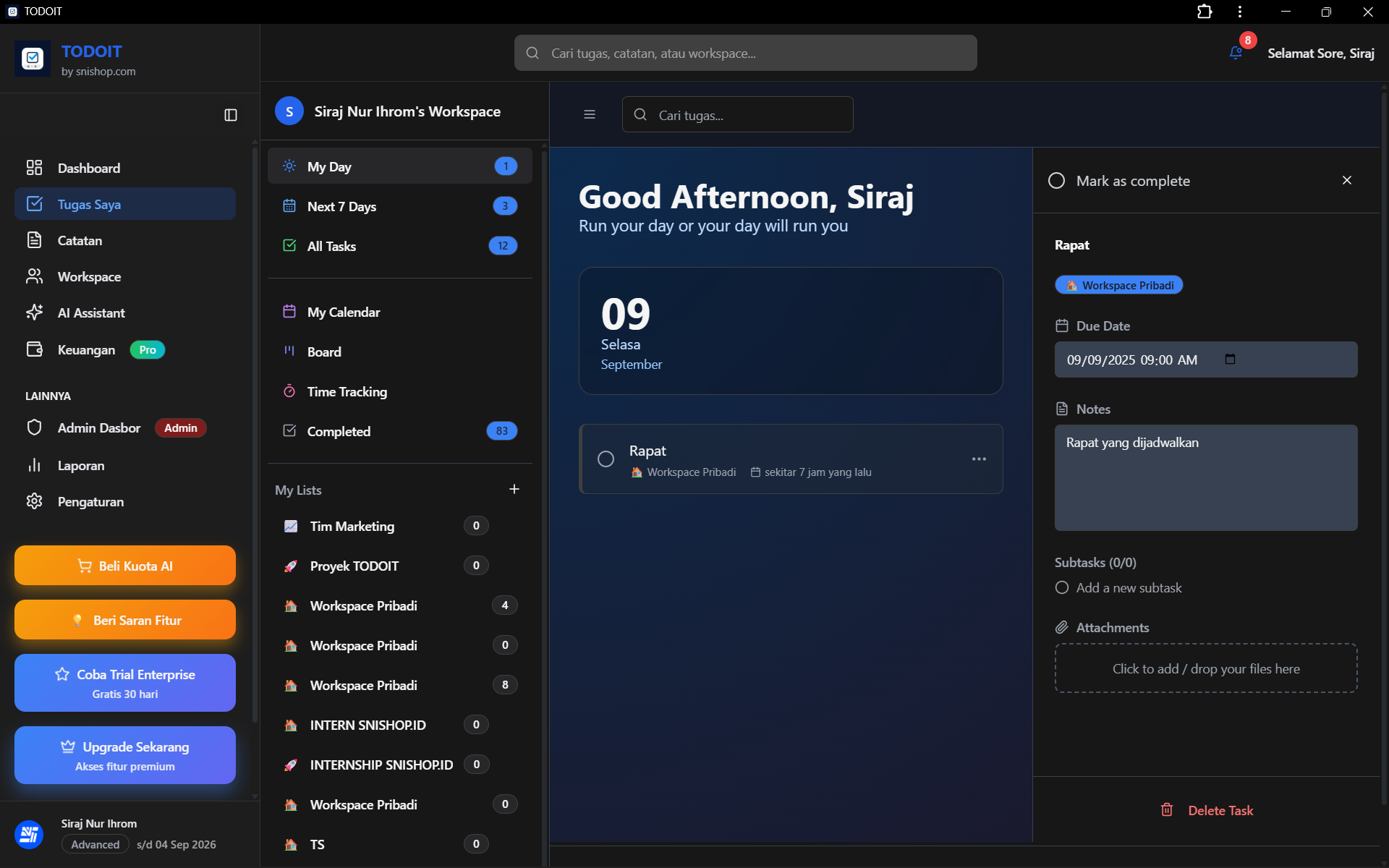
Task: Collapse sidebar using panel toggle icon
Action: (231, 115)
